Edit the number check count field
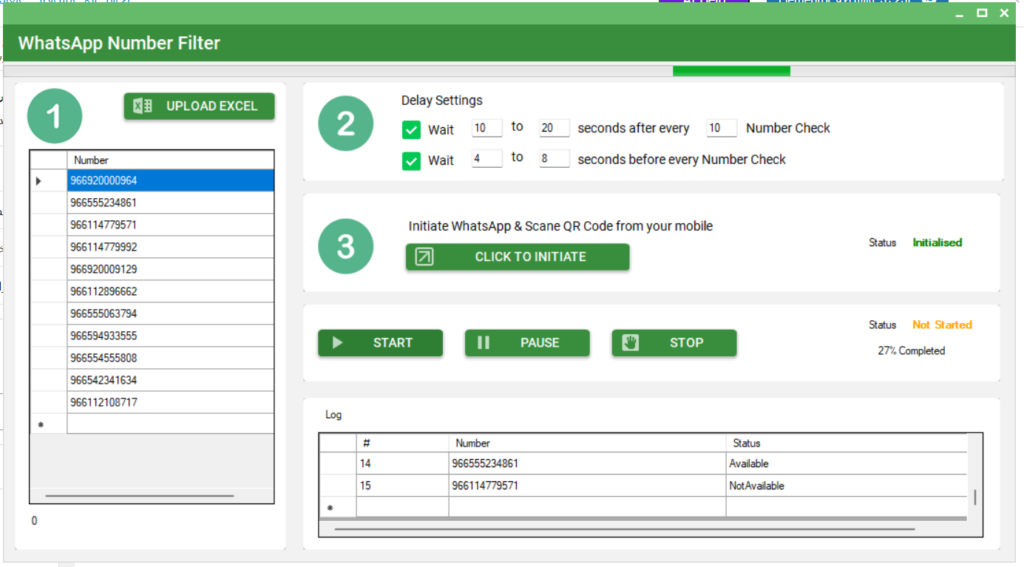Viewport: 1024px width, 567px height. pyautogui.click(x=721, y=128)
